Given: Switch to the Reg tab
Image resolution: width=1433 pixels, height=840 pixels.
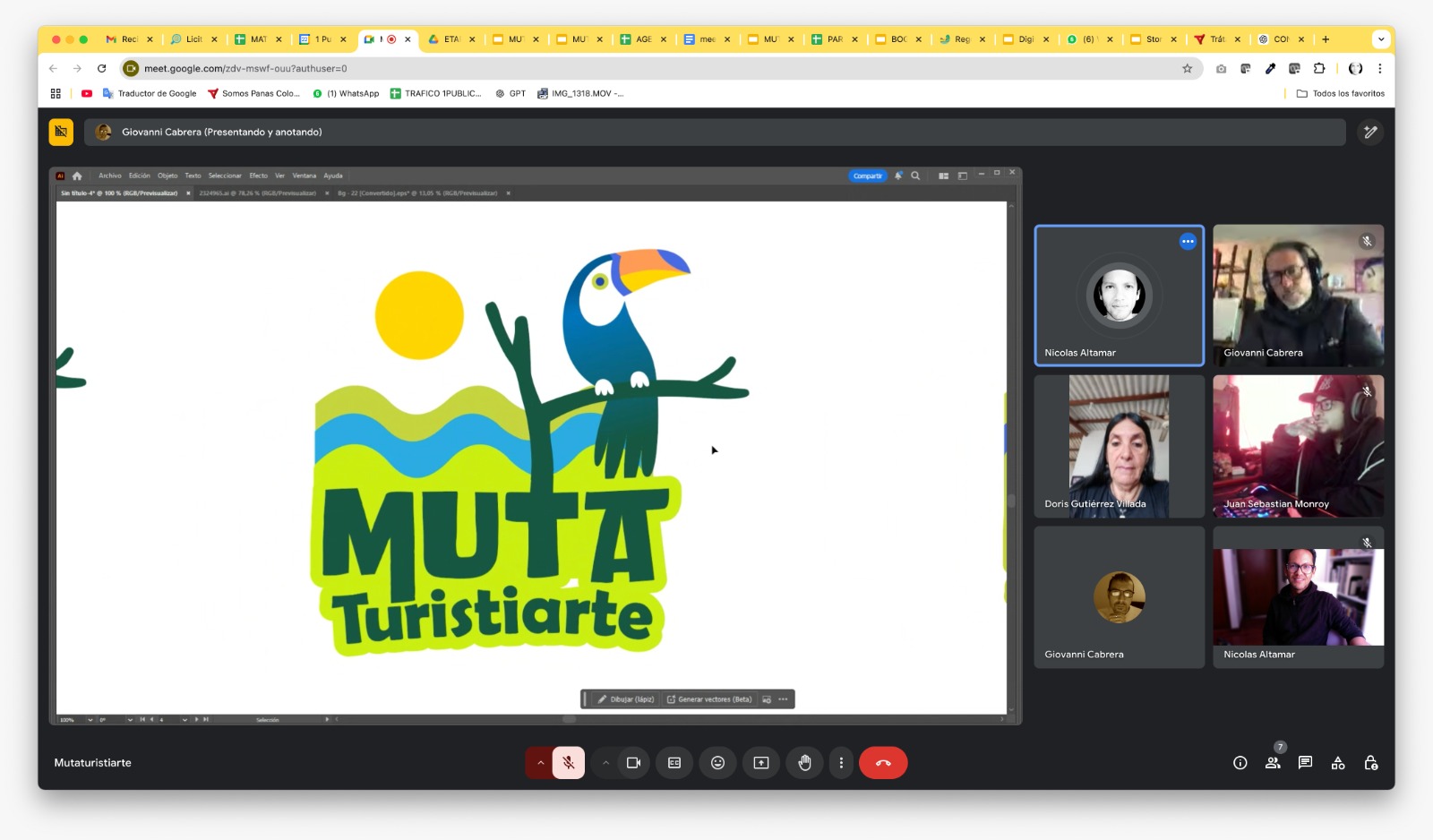Looking at the screenshot, I should [x=962, y=39].
